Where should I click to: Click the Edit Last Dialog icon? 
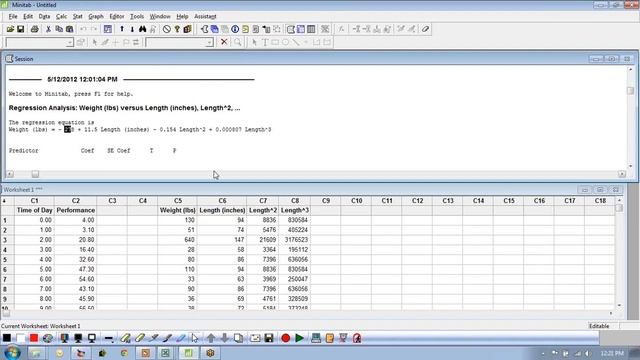tap(108, 29)
